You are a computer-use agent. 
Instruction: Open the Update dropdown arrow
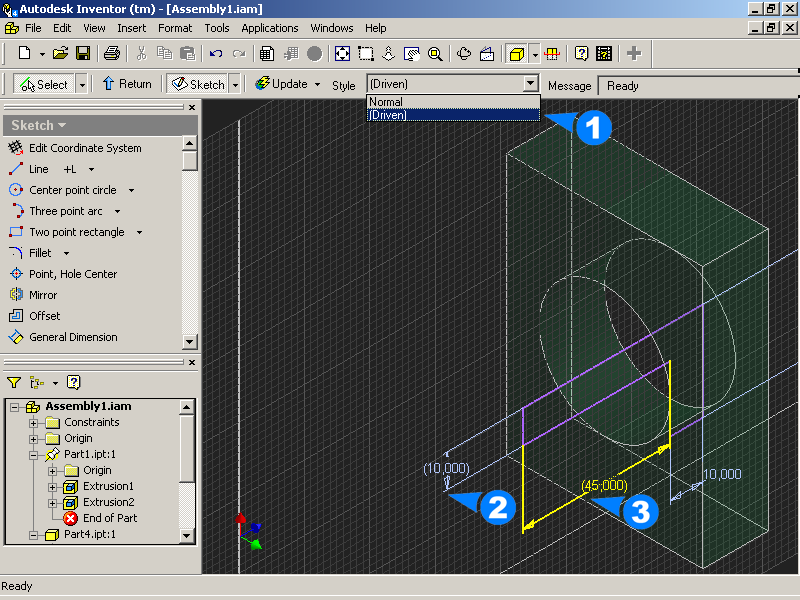click(317, 84)
